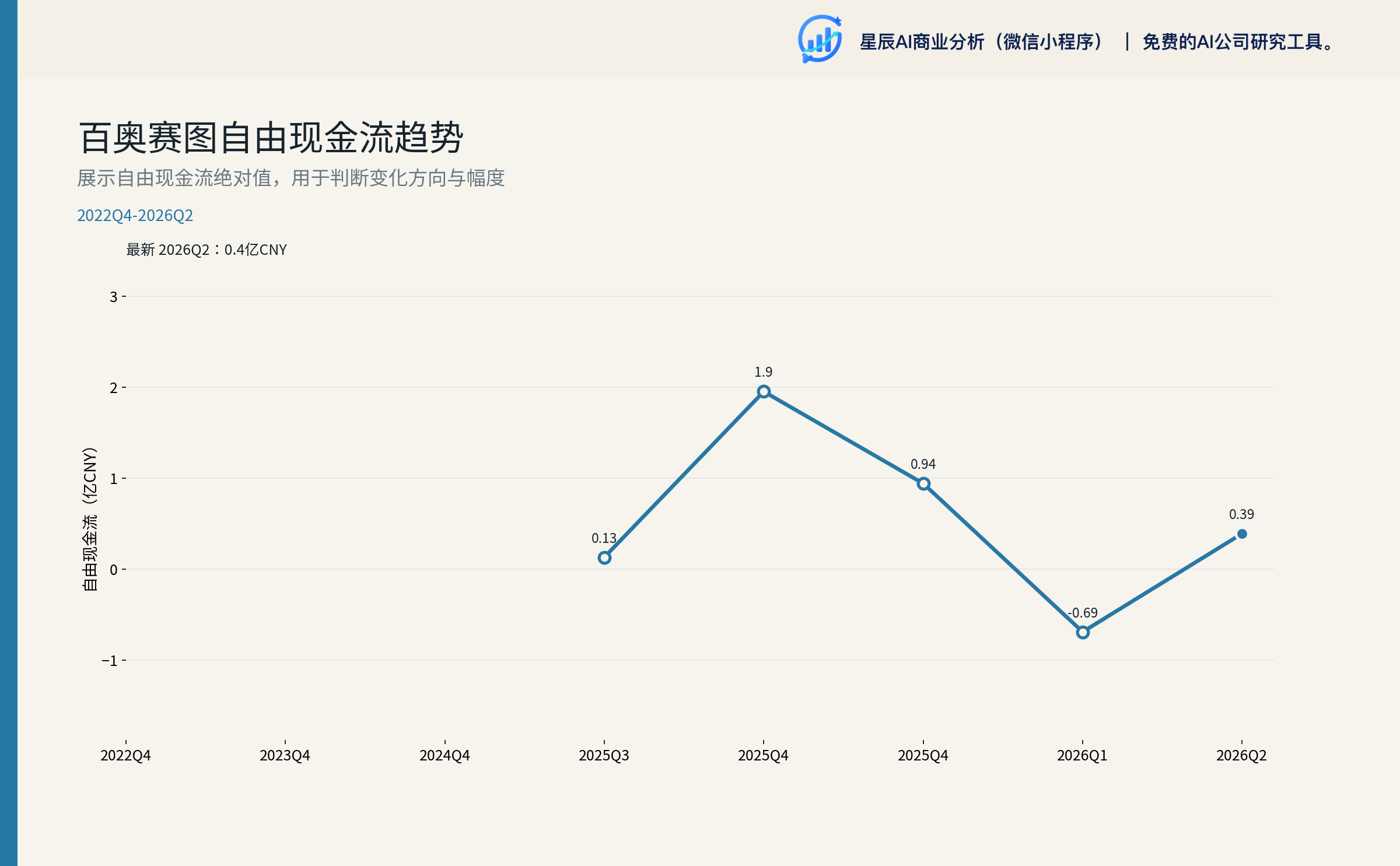
Task: Click the y-axis label 1
Action: click(x=114, y=479)
